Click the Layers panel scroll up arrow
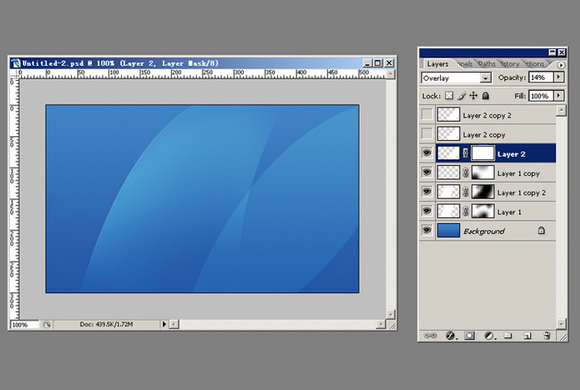Screen dimensions: 580x390 (x=561, y=110)
